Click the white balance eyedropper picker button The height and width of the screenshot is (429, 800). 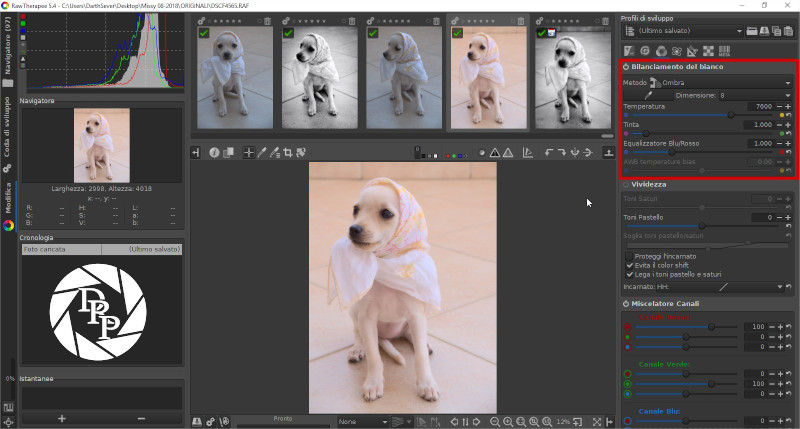(648, 95)
